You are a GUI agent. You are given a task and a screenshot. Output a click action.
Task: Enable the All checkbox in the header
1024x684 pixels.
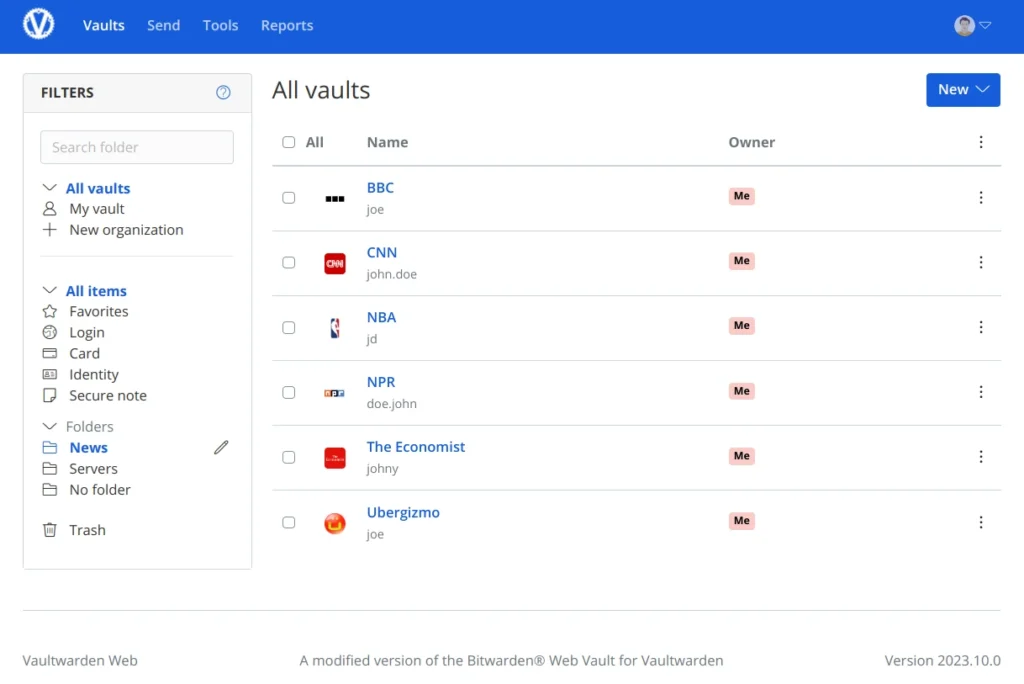pyautogui.click(x=289, y=142)
